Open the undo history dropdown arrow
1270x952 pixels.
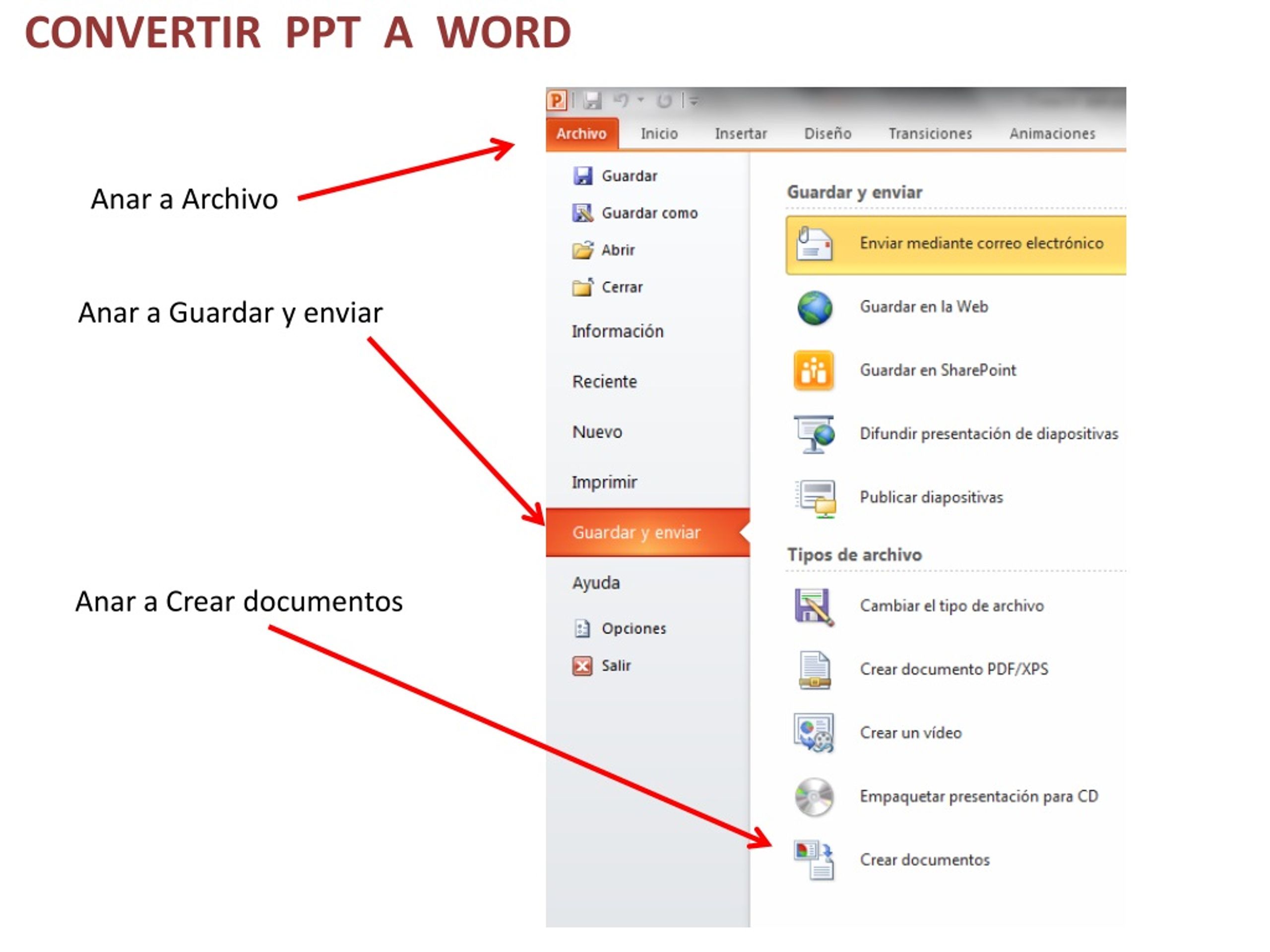641,100
